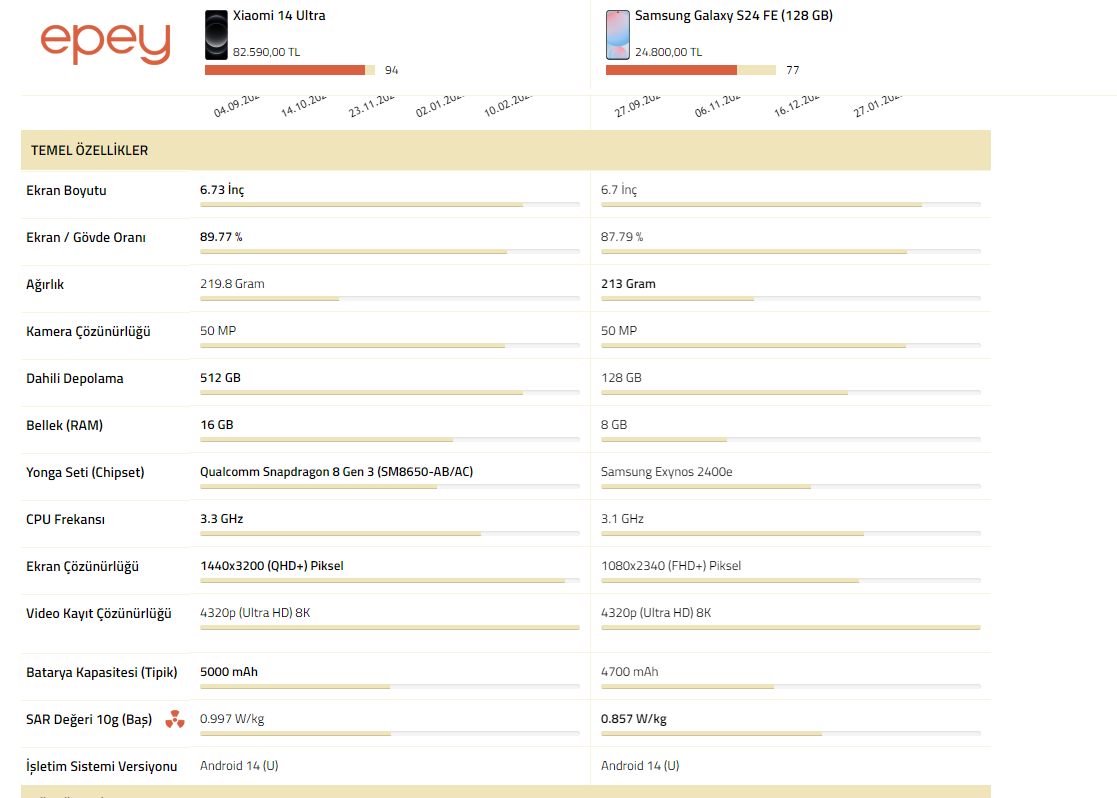
Task: Select Xiaomi value 6.73 İnç
Action: [x=222, y=190]
